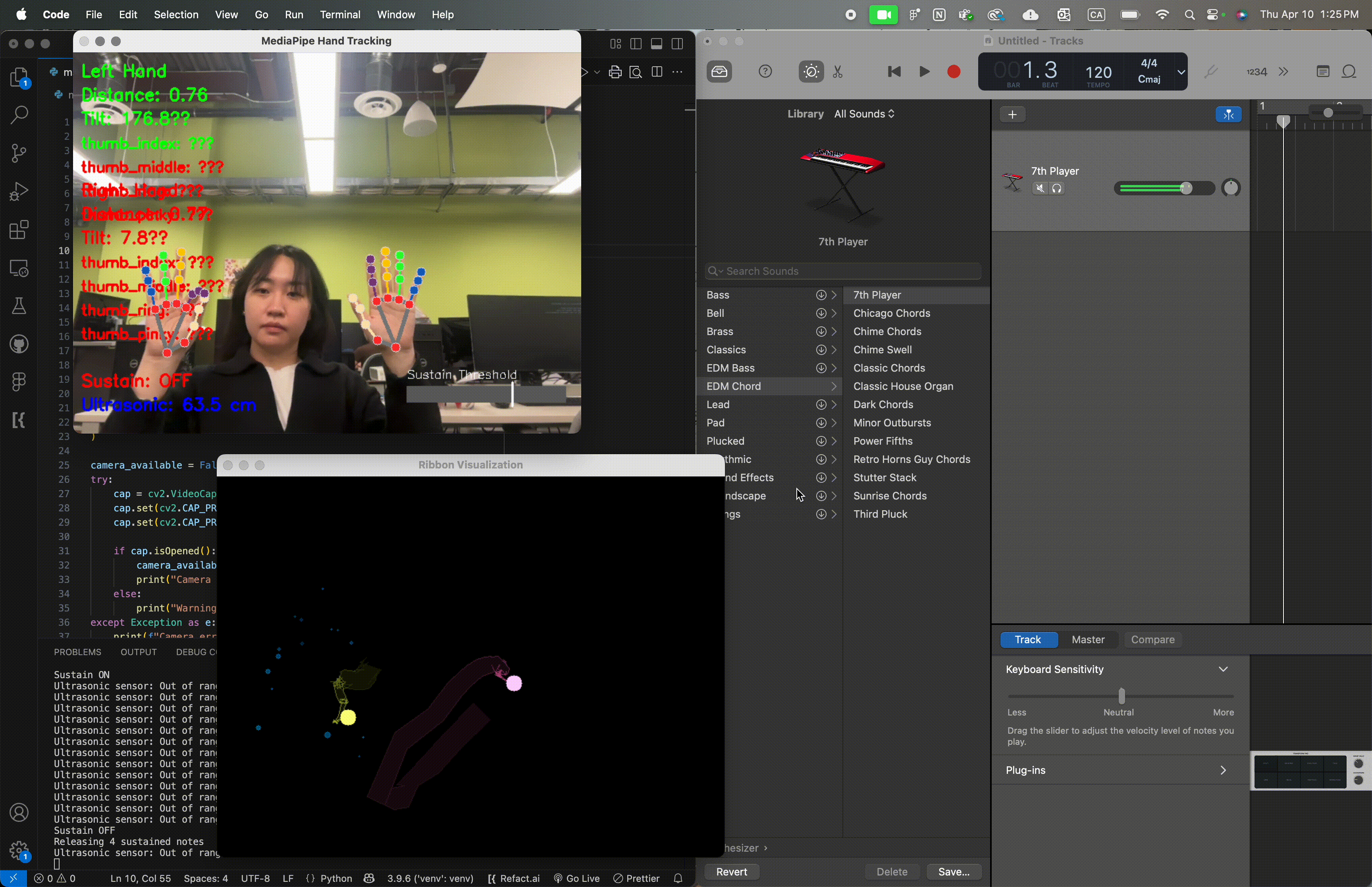The height and width of the screenshot is (887, 1372).
Task: Open Source Control in VS Code activity bar
Action: point(19,152)
